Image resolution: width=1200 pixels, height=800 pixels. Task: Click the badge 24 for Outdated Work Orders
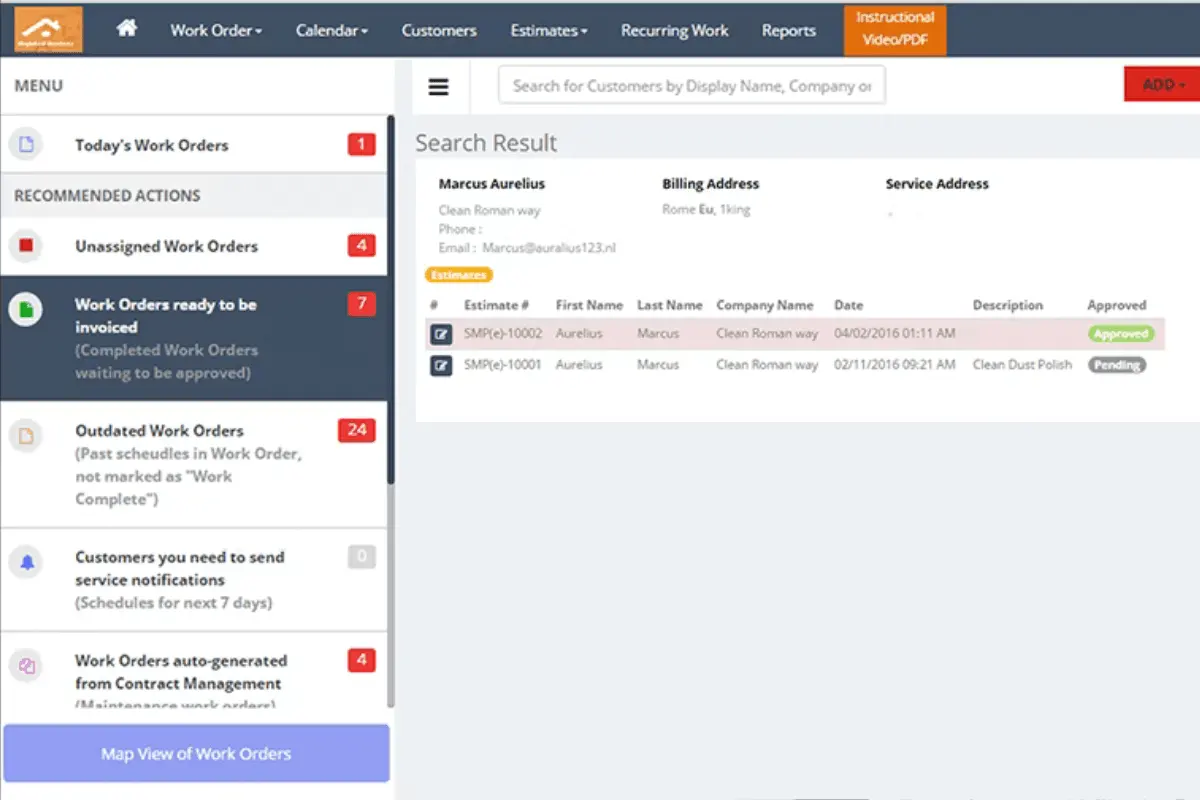coord(357,430)
